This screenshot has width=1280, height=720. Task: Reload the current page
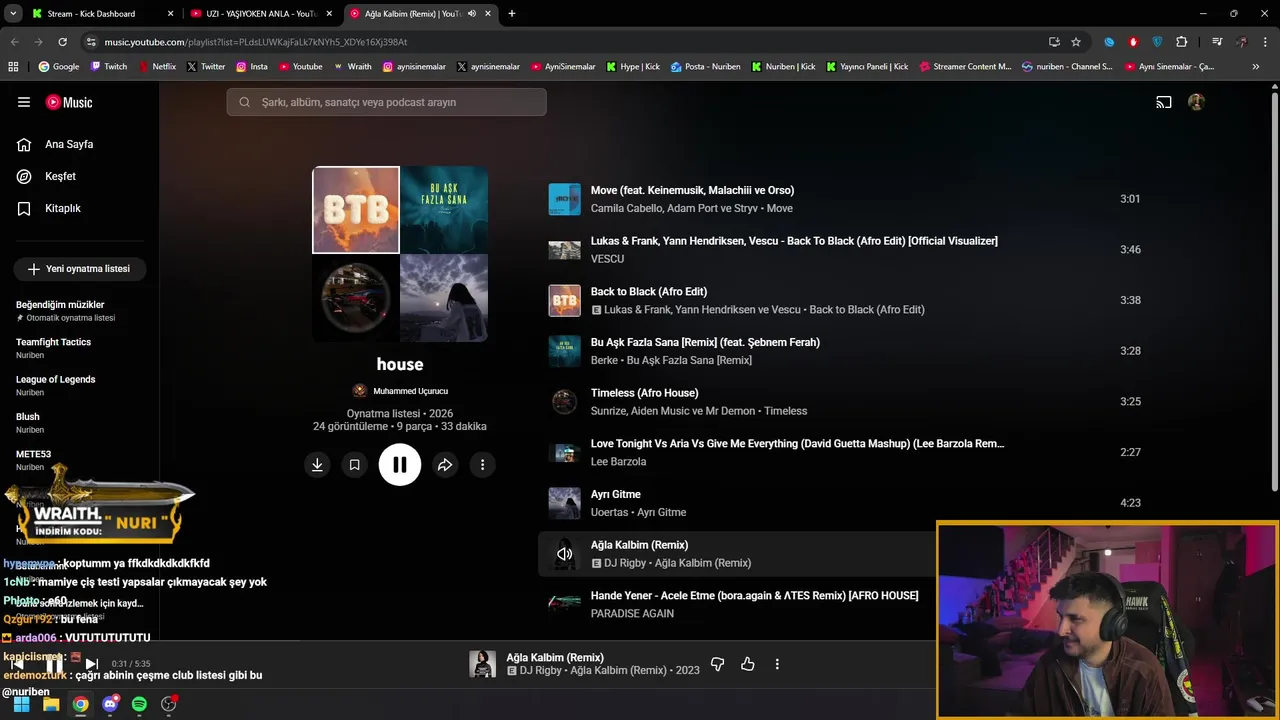click(62, 42)
